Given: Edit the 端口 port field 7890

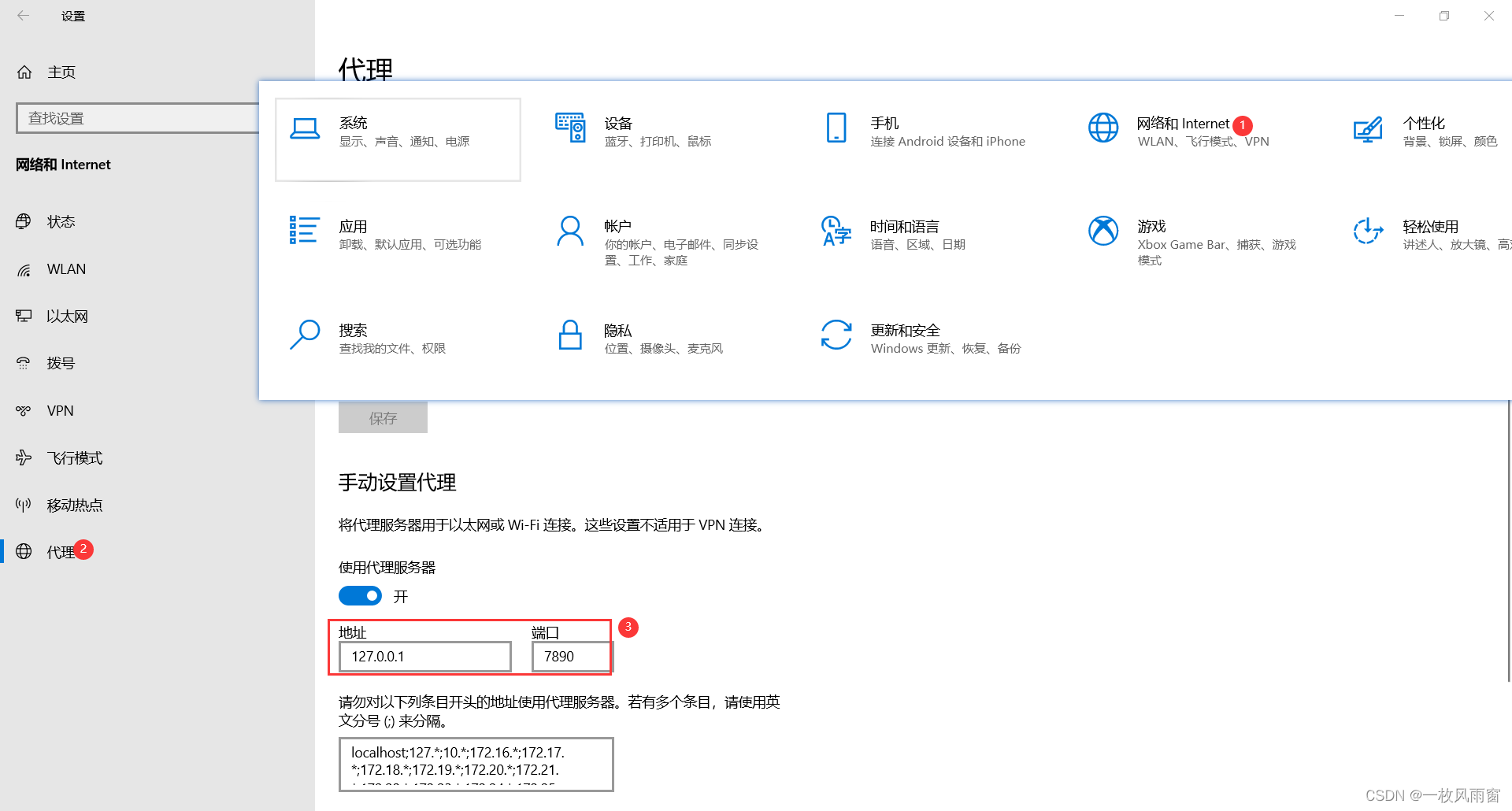Looking at the screenshot, I should pyautogui.click(x=572, y=657).
